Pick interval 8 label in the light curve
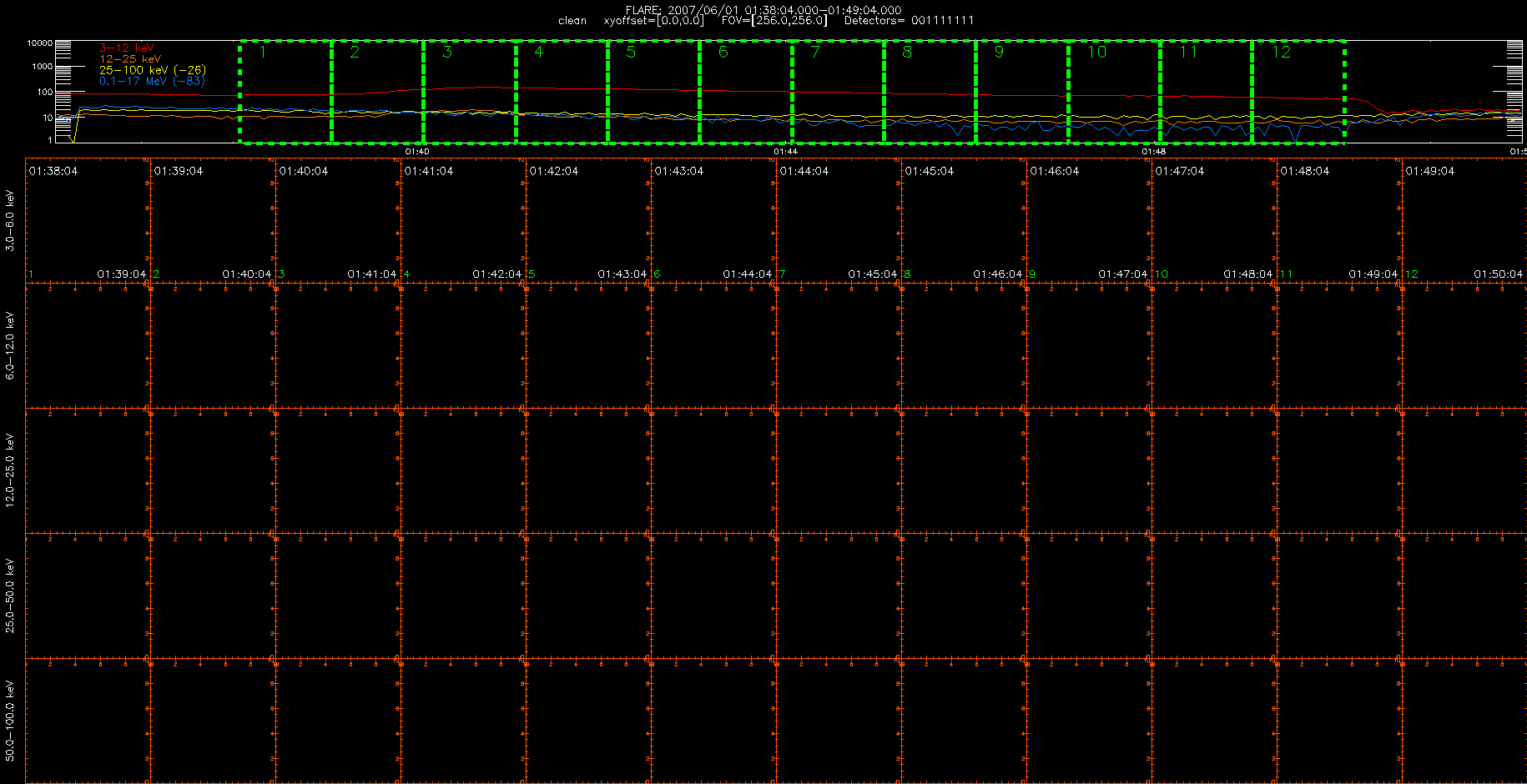Image resolution: width=1527 pixels, height=784 pixels. [x=907, y=52]
